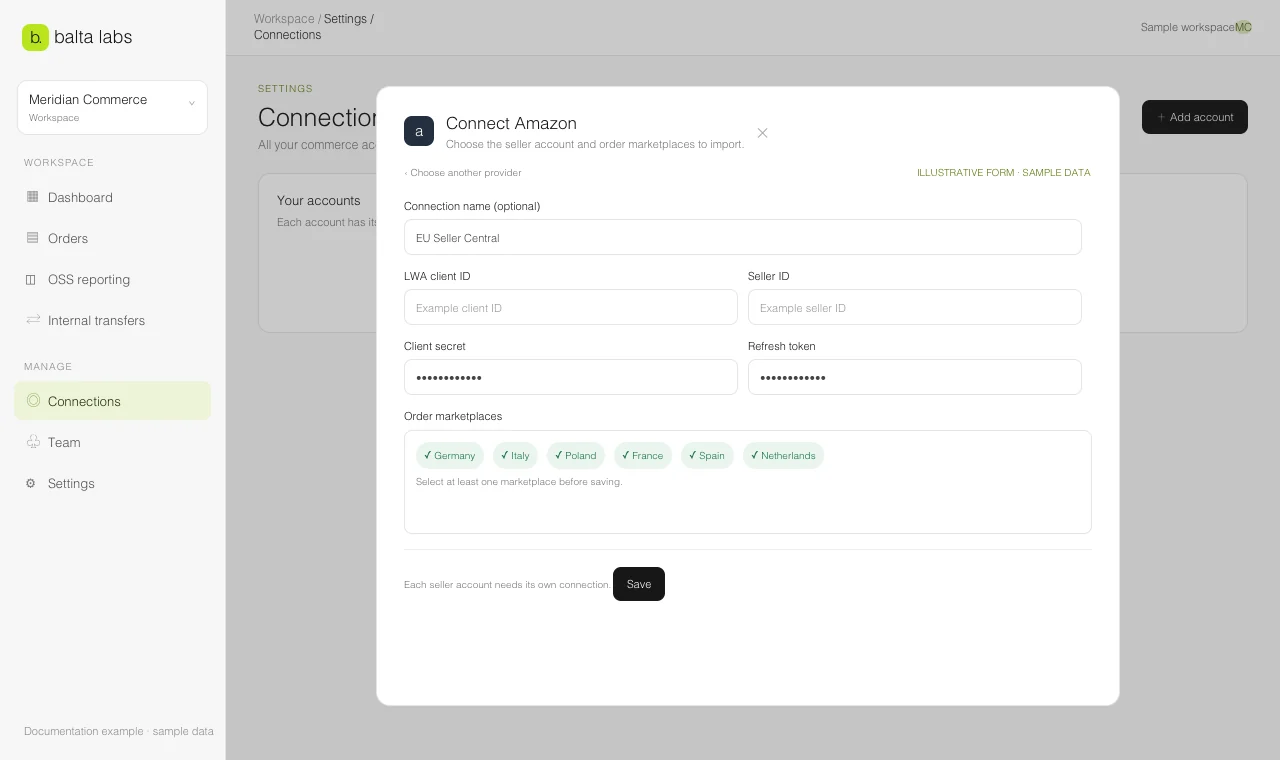Screen dimensions: 1280x760
Task: Deselect the Germany marketplace chip
Action: 450,455
